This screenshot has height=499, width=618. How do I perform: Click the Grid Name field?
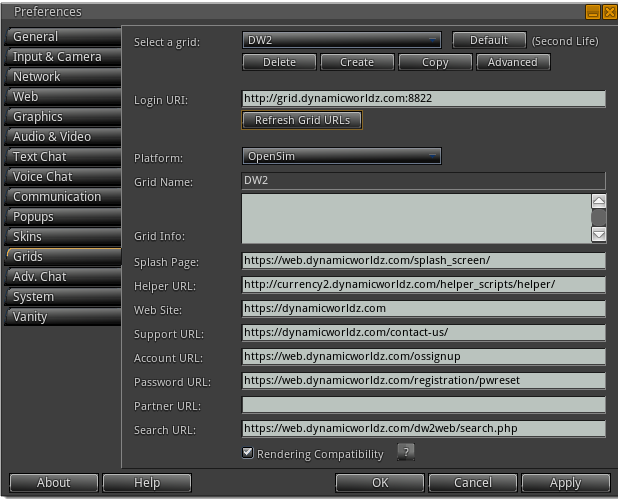pos(424,181)
